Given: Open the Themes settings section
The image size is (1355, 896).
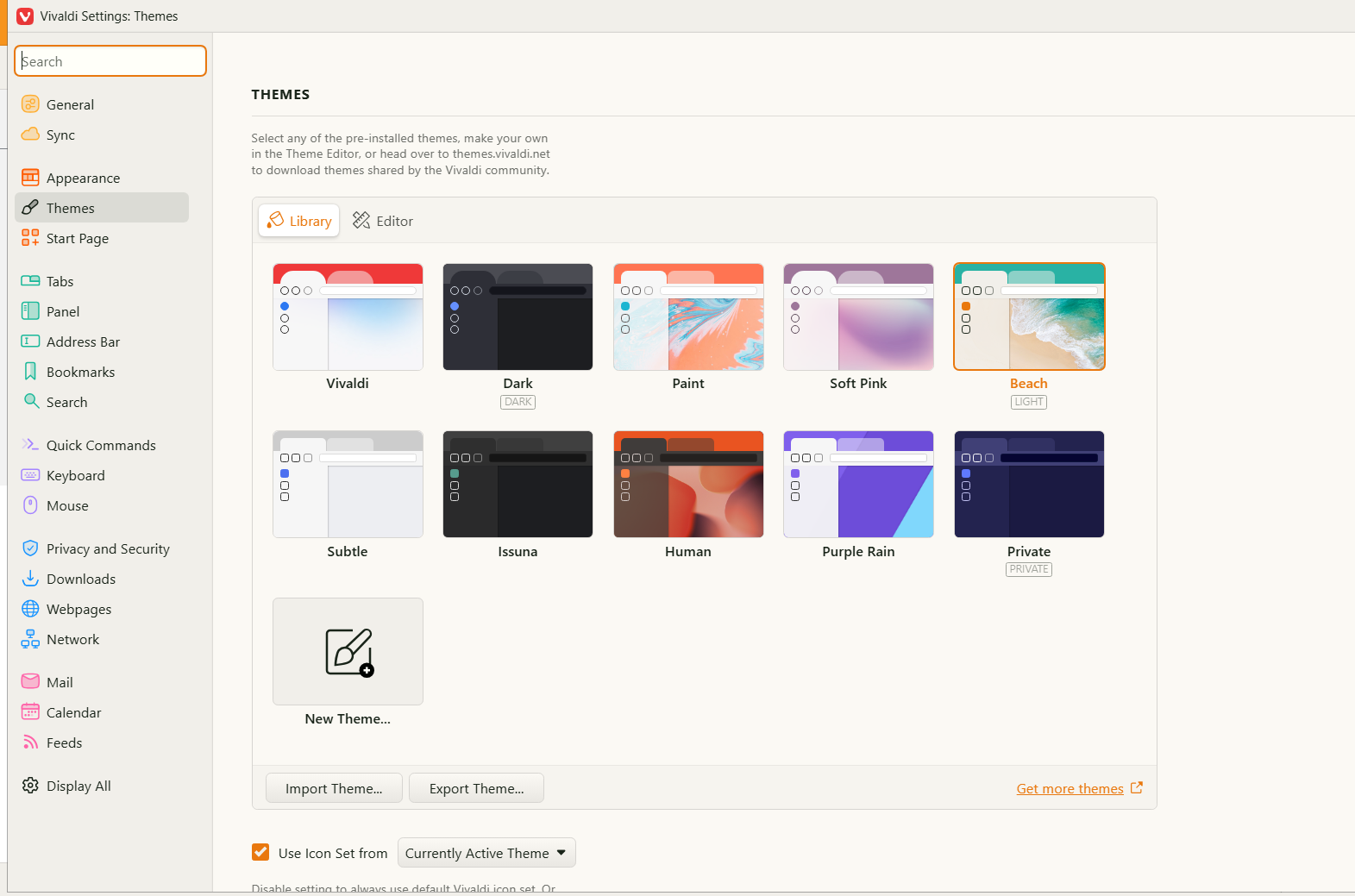Looking at the screenshot, I should [x=102, y=208].
